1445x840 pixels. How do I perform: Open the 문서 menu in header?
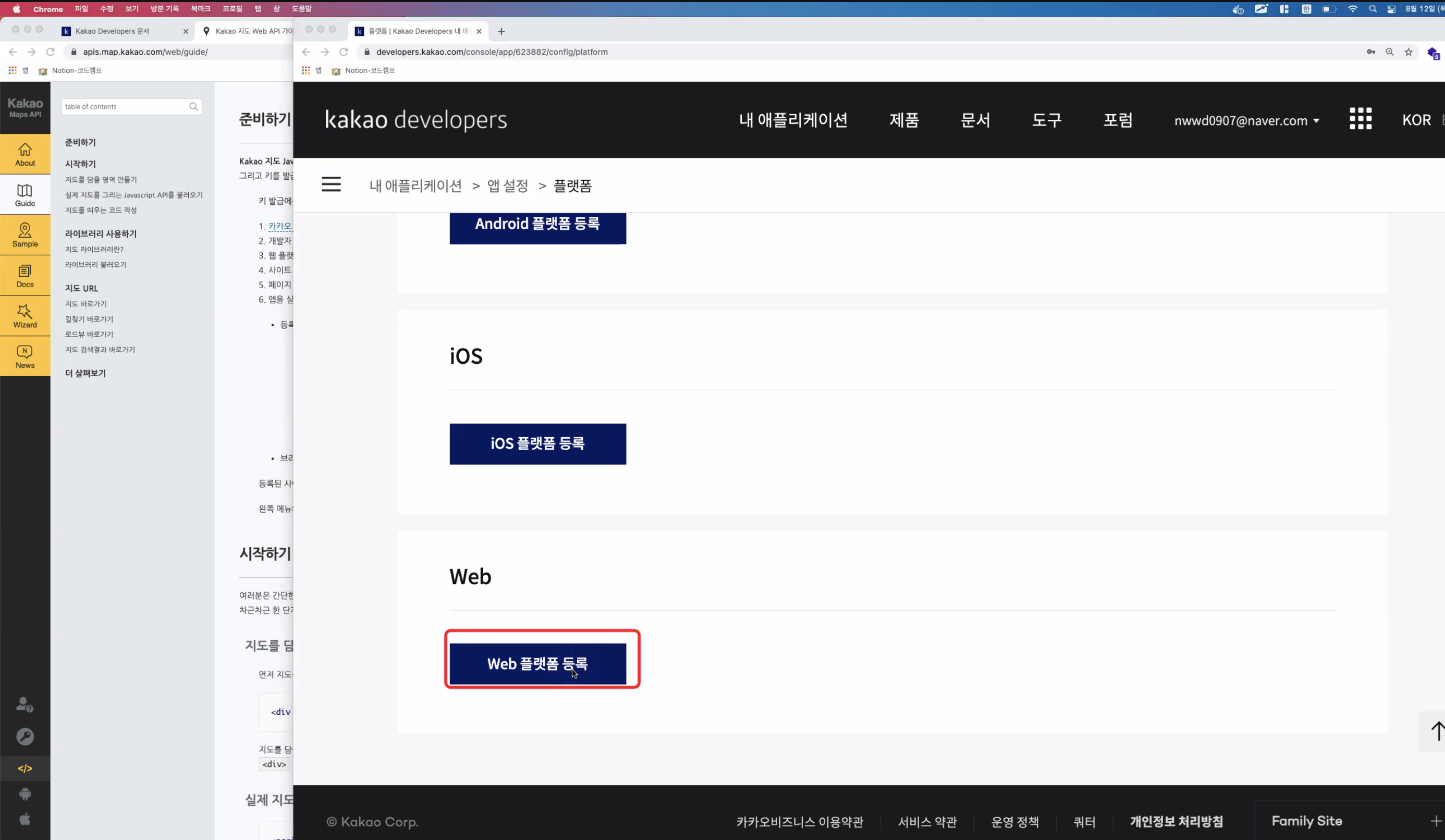pos(975,120)
